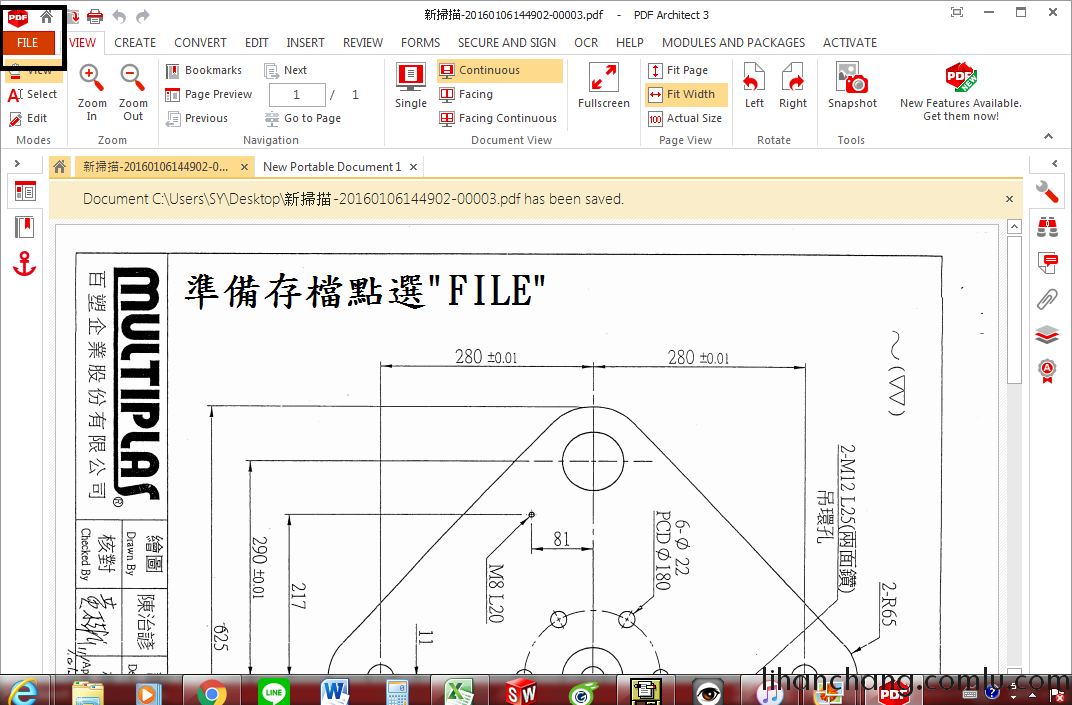This screenshot has width=1072, height=705.
Task: Expand the left side panel arrow
Action: [18, 164]
